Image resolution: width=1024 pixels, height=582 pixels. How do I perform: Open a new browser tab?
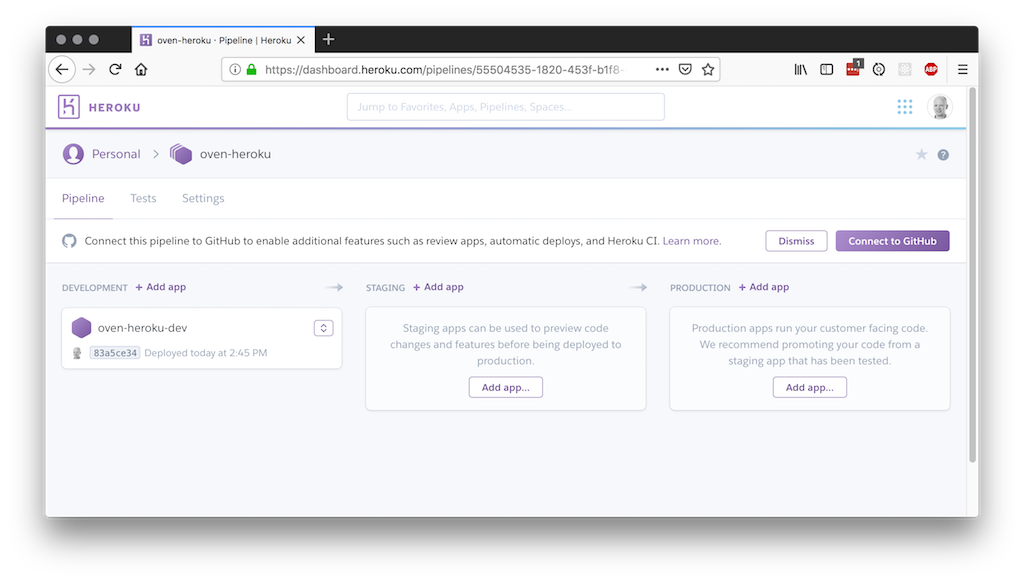tap(328, 40)
